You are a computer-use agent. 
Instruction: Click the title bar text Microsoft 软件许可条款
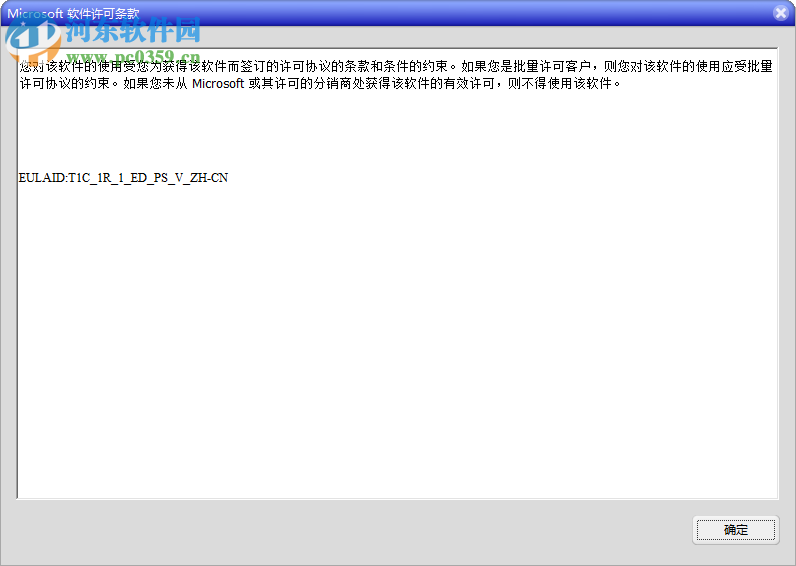(73, 14)
